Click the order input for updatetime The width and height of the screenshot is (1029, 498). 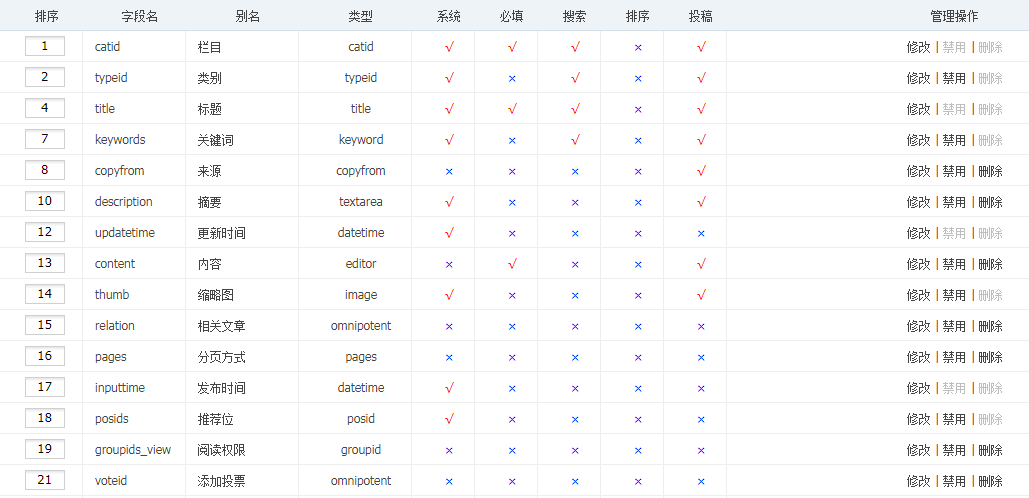[45, 232]
